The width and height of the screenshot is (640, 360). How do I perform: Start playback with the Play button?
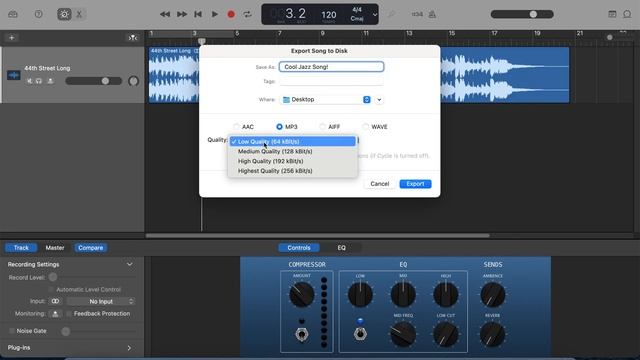coord(215,14)
